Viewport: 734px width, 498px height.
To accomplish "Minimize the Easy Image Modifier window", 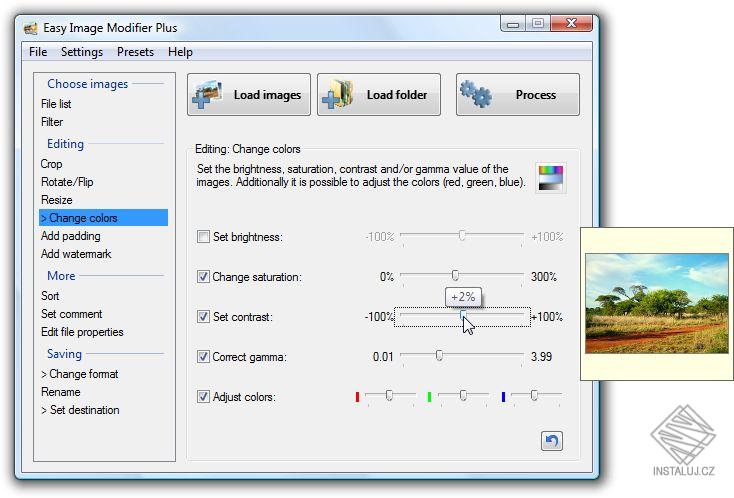I will click(513, 23).
